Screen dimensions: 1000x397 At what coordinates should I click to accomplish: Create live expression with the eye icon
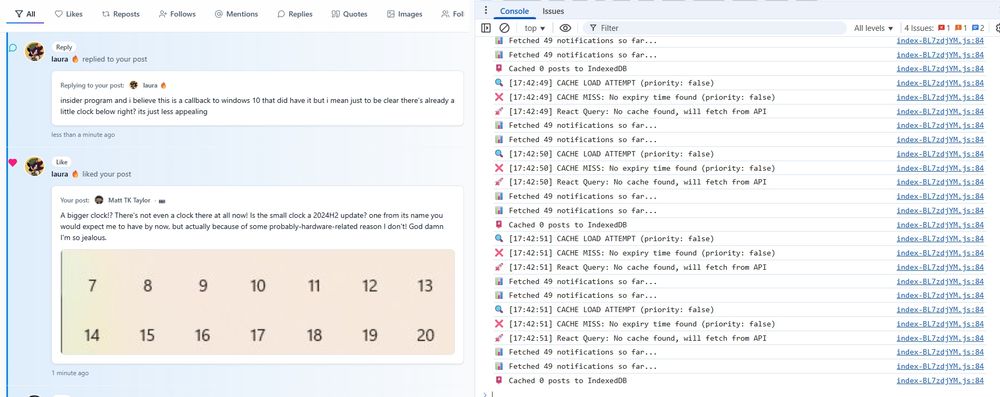565,28
